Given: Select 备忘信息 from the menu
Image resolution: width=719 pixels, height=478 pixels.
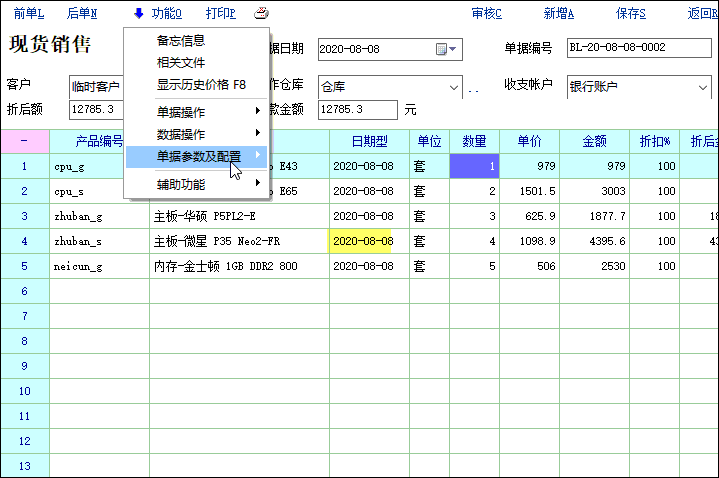Looking at the screenshot, I should (x=181, y=41).
